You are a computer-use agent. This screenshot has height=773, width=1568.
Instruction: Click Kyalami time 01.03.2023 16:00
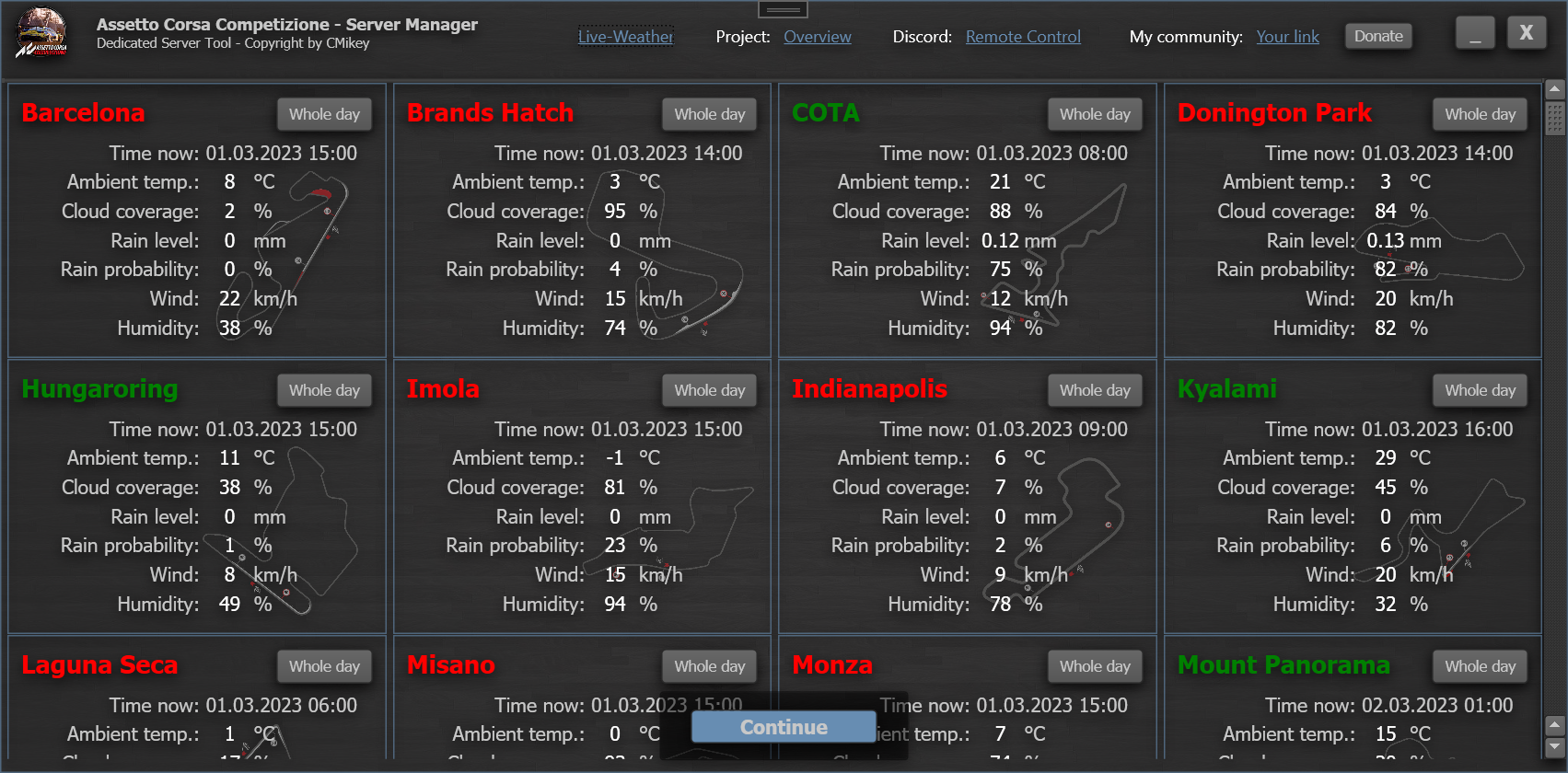click(x=1437, y=429)
